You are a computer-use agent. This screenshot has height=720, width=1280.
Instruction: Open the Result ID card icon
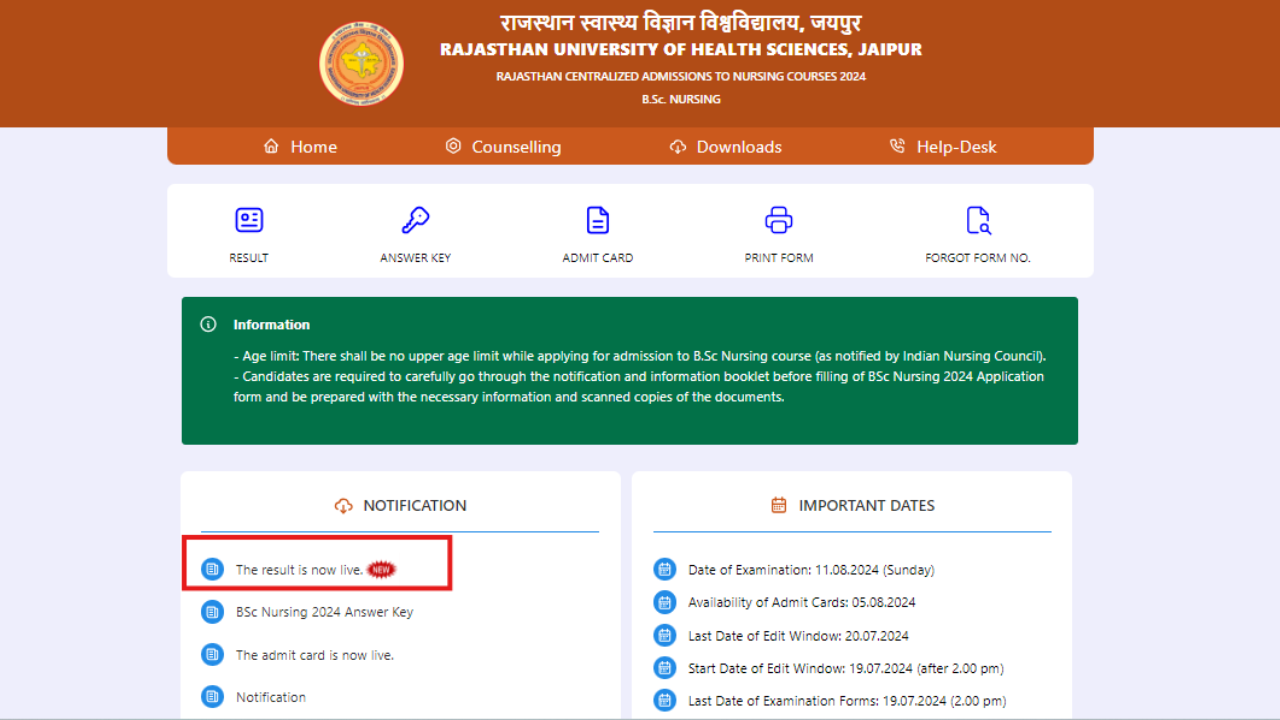click(x=249, y=220)
